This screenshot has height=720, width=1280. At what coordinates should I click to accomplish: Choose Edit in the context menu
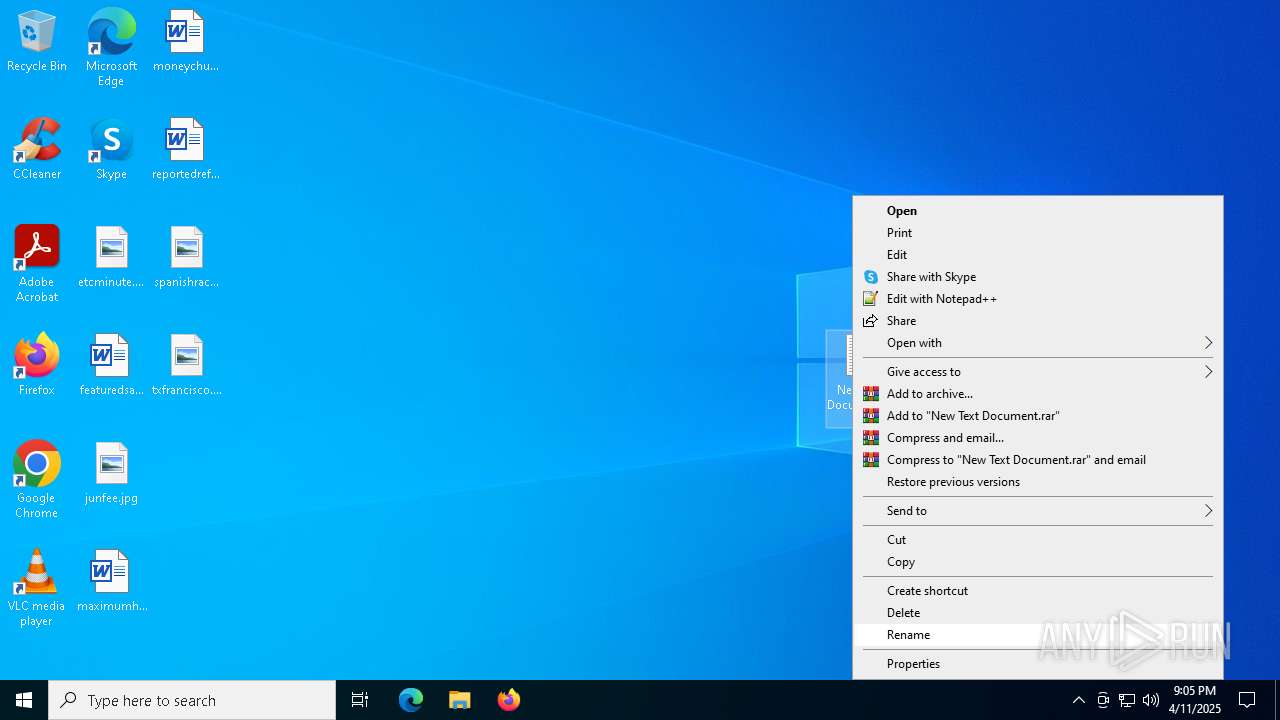tap(1038, 255)
